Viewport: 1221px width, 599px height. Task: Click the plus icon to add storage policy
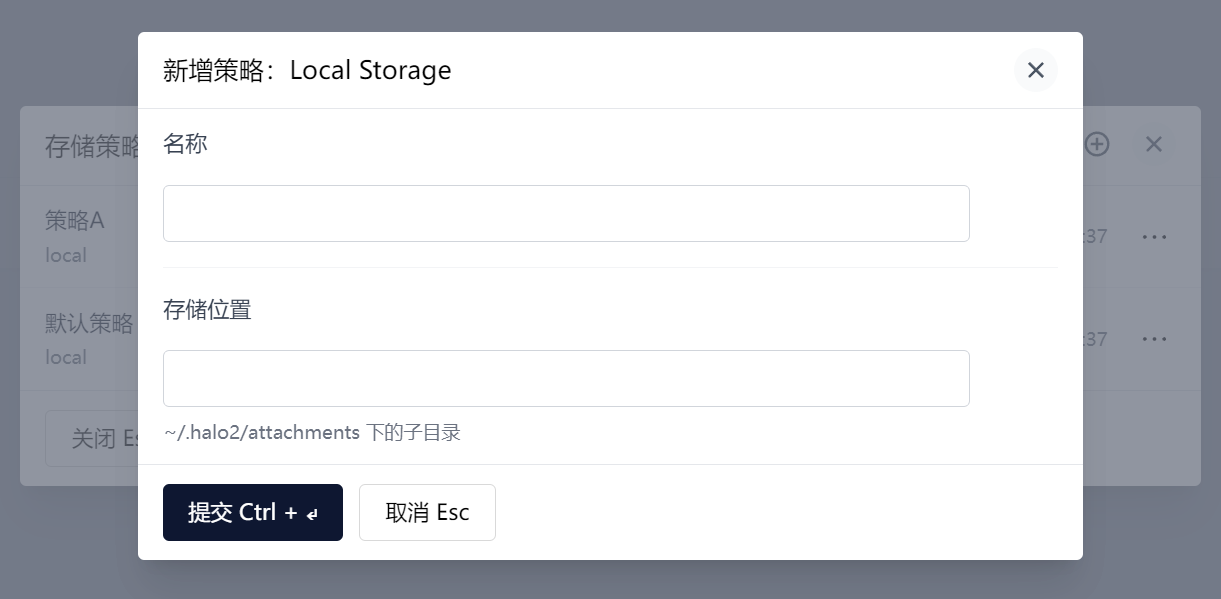pos(1097,144)
